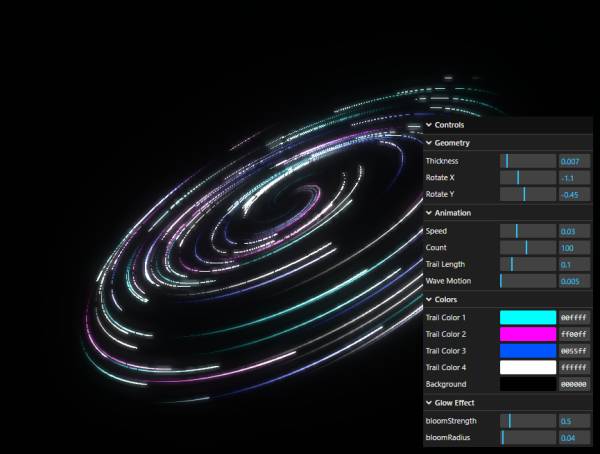This screenshot has width=600, height=454.
Task: Click the Wave Motion value field
Action: point(574,282)
